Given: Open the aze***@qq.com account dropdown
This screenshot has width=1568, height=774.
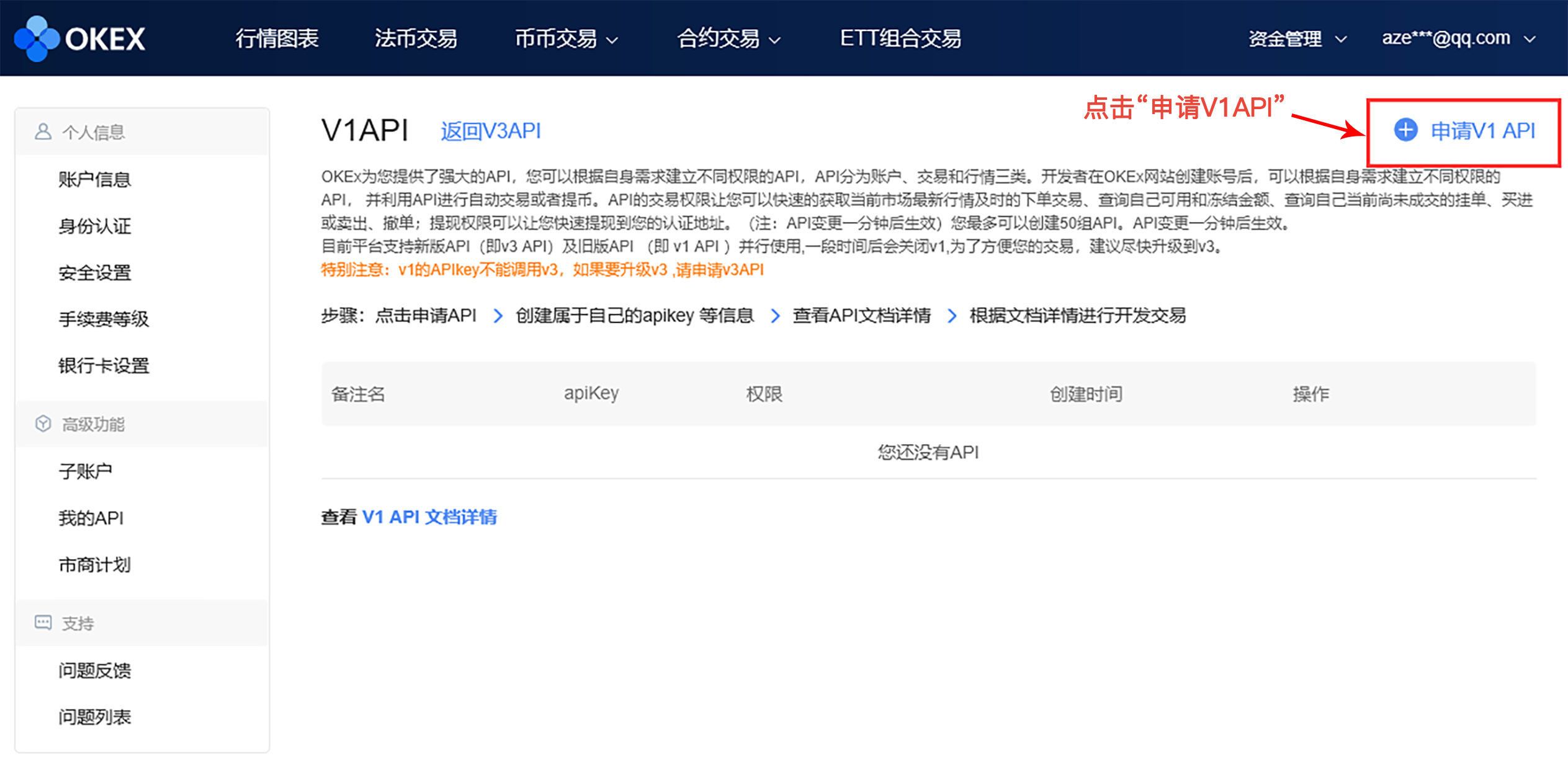Looking at the screenshot, I should pos(1458,38).
